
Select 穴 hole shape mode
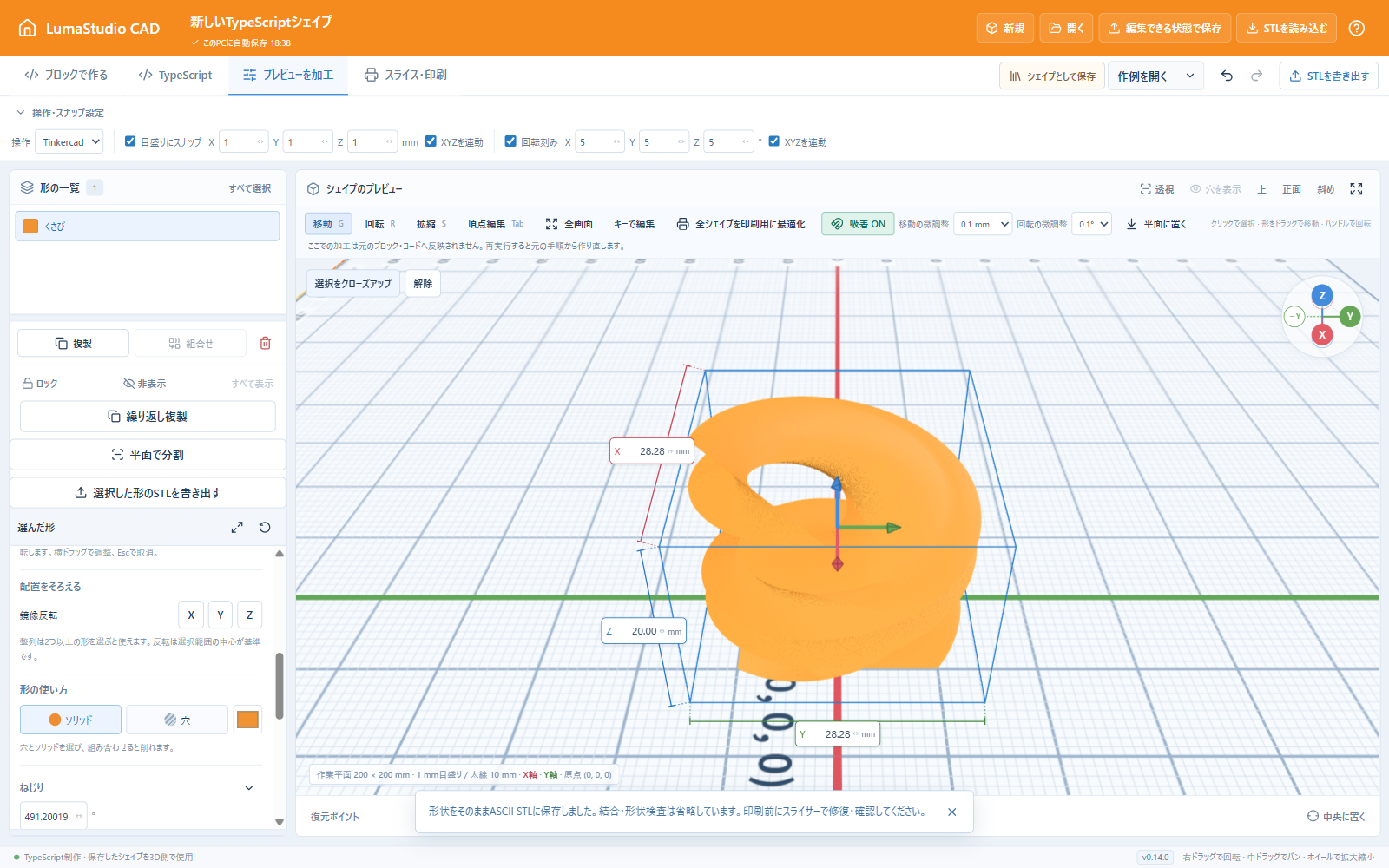coord(177,720)
